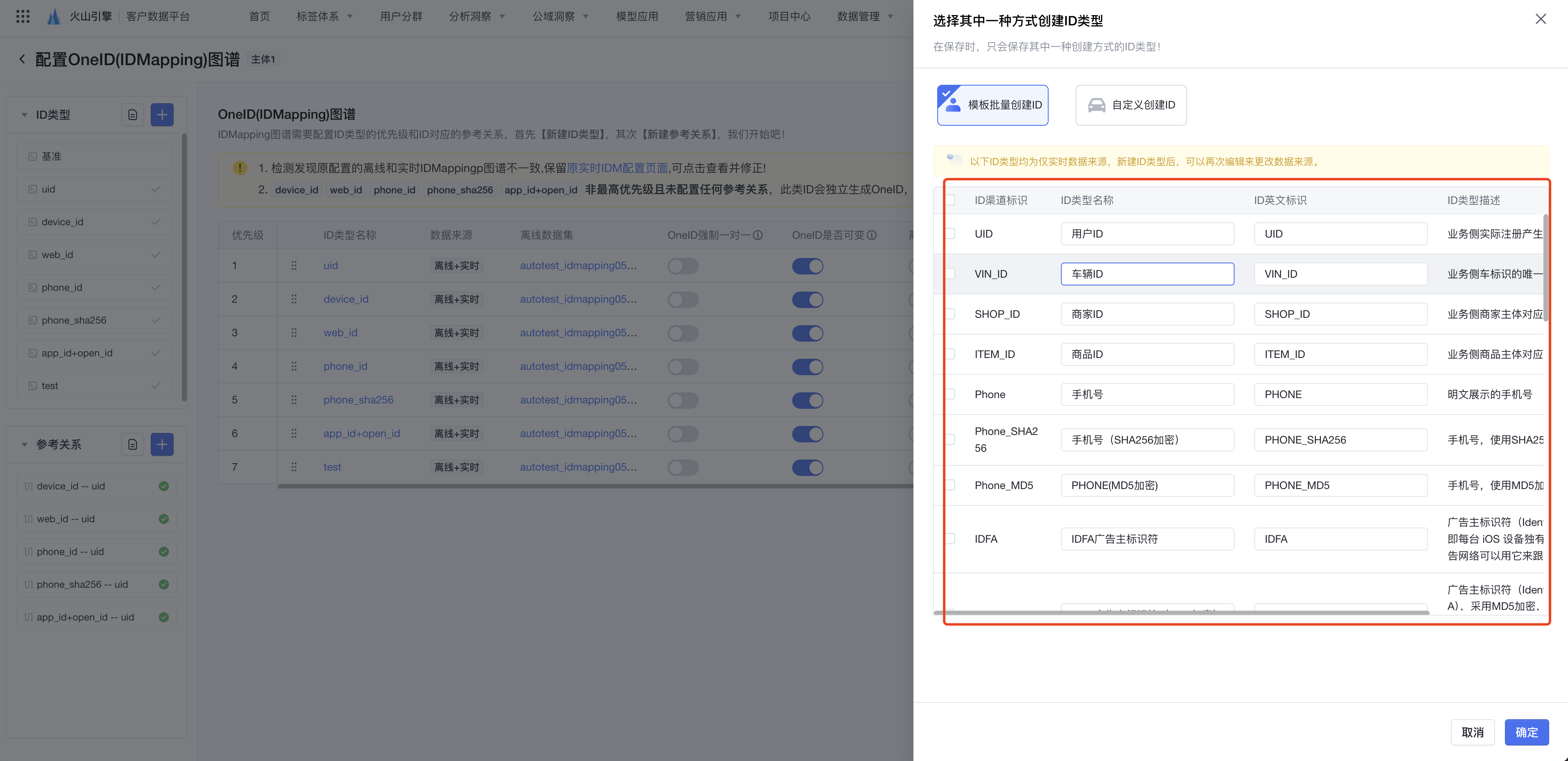Open the app grid launcher icon
The width and height of the screenshot is (1568, 761).
(23, 16)
